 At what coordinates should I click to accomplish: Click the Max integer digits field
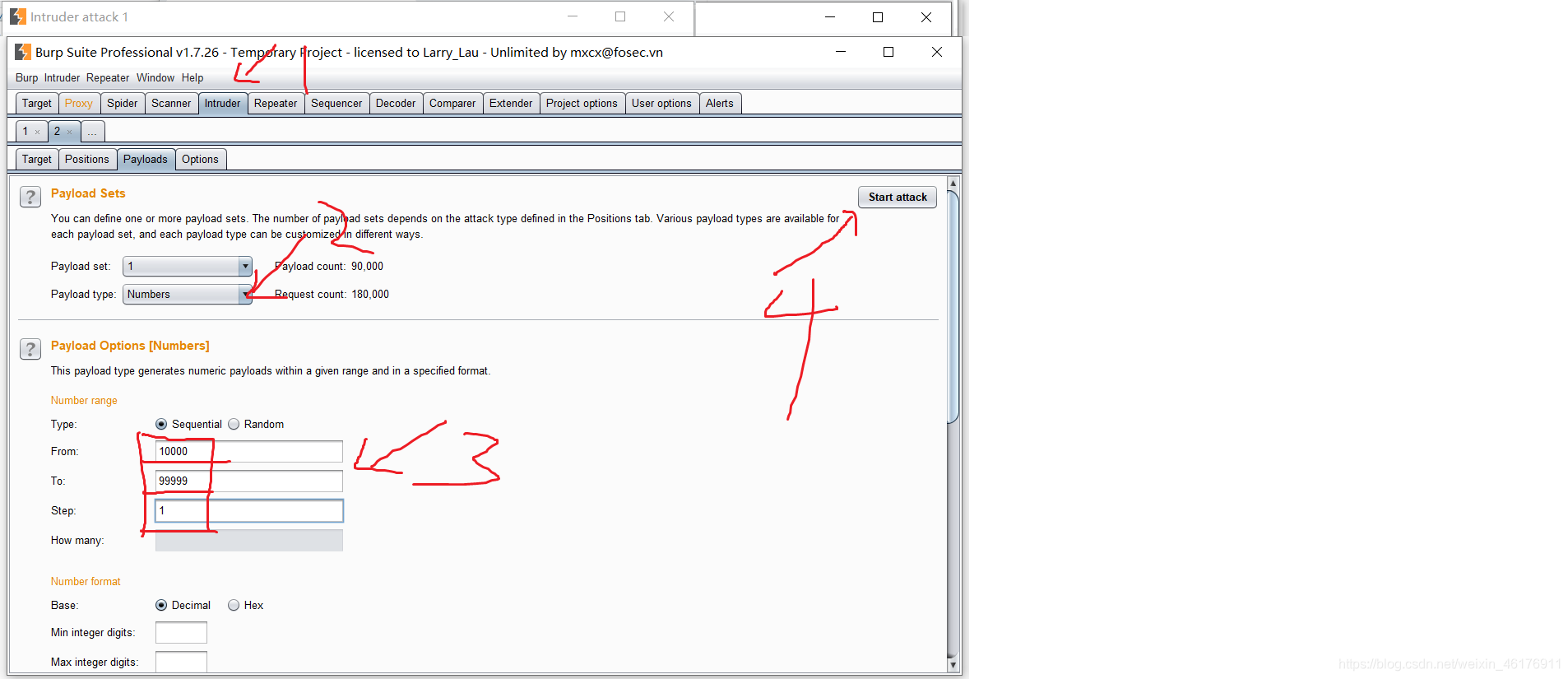click(x=181, y=662)
